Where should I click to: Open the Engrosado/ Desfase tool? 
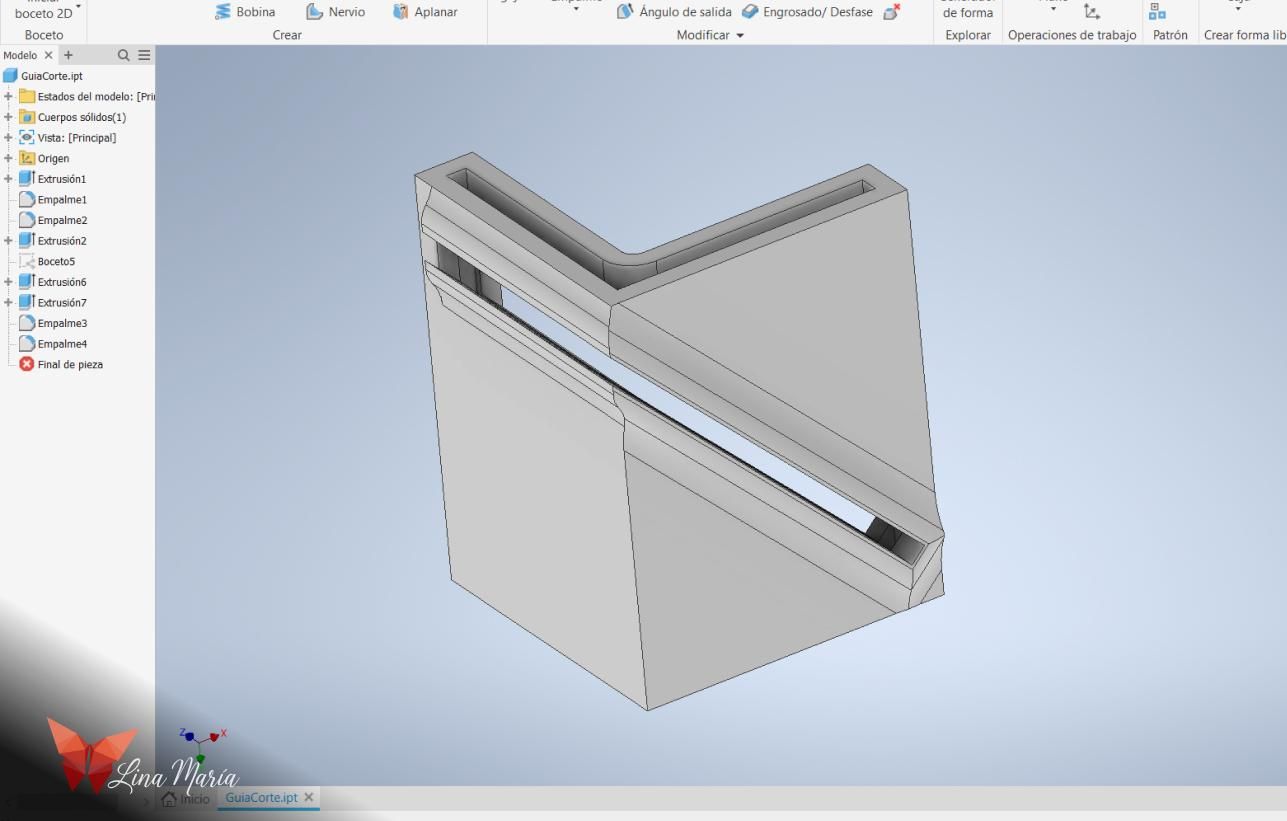(807, 12)
